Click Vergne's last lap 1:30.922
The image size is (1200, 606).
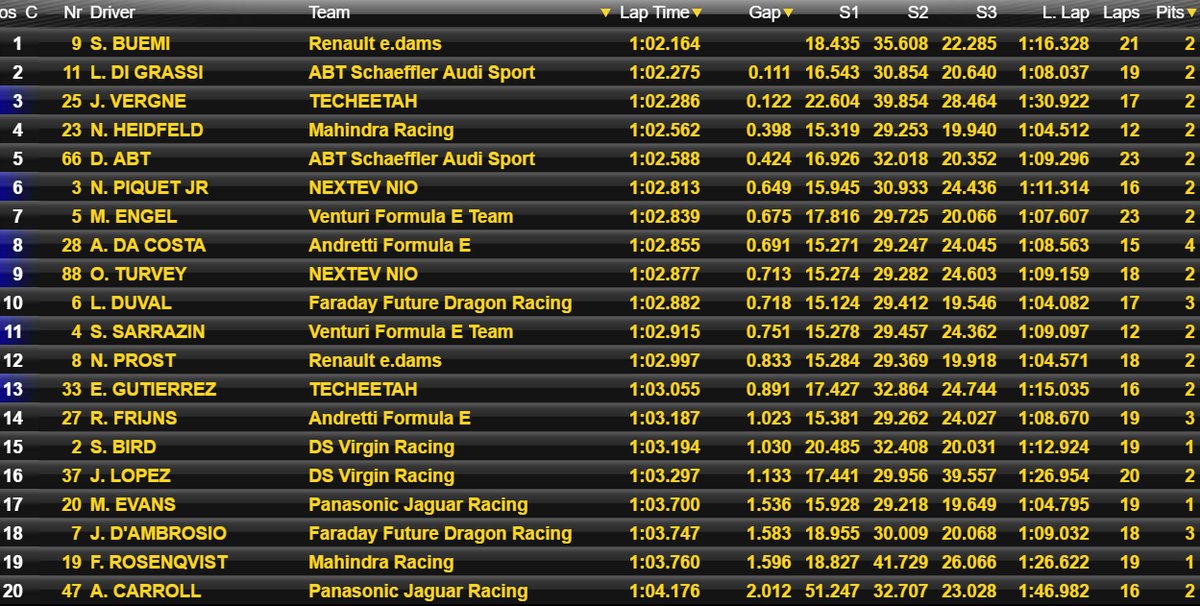coord(1054,101)
